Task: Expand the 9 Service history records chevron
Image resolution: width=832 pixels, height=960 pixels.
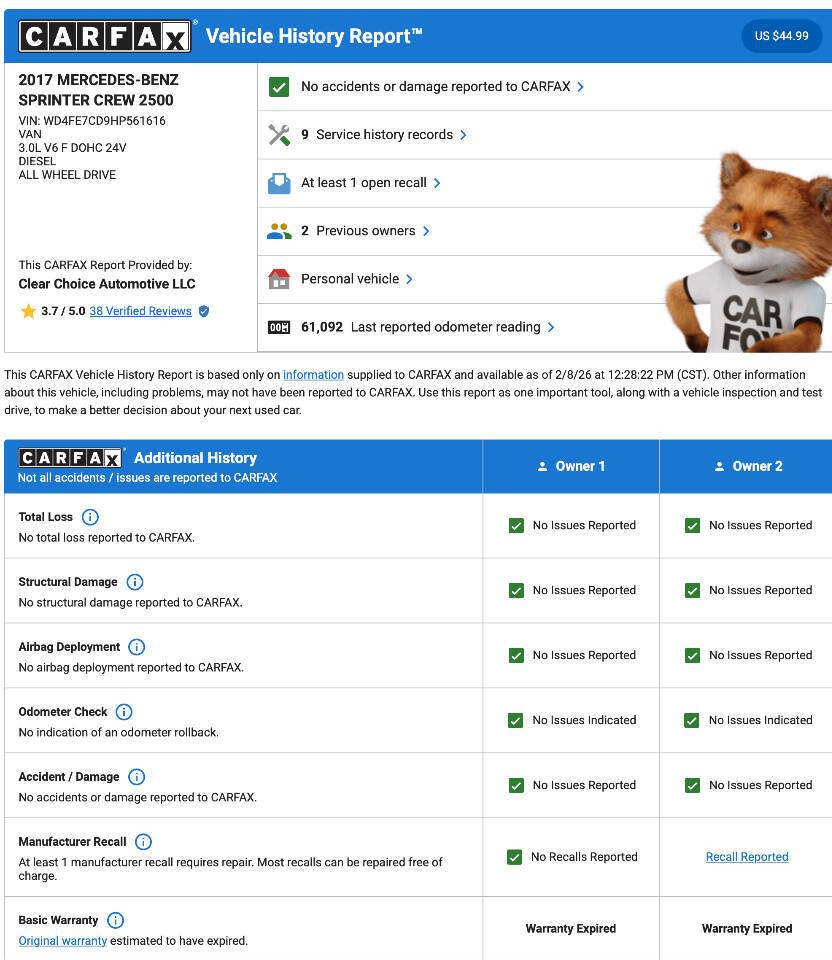Action: [463, 135]
